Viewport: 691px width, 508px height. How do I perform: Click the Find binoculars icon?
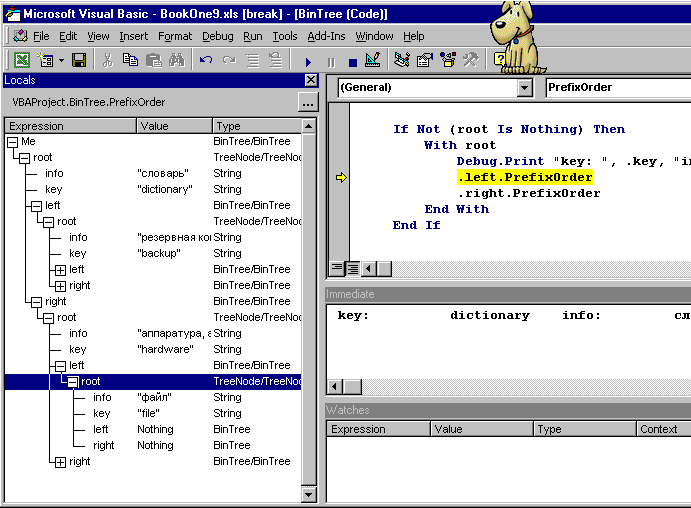(x=176, y=60)
